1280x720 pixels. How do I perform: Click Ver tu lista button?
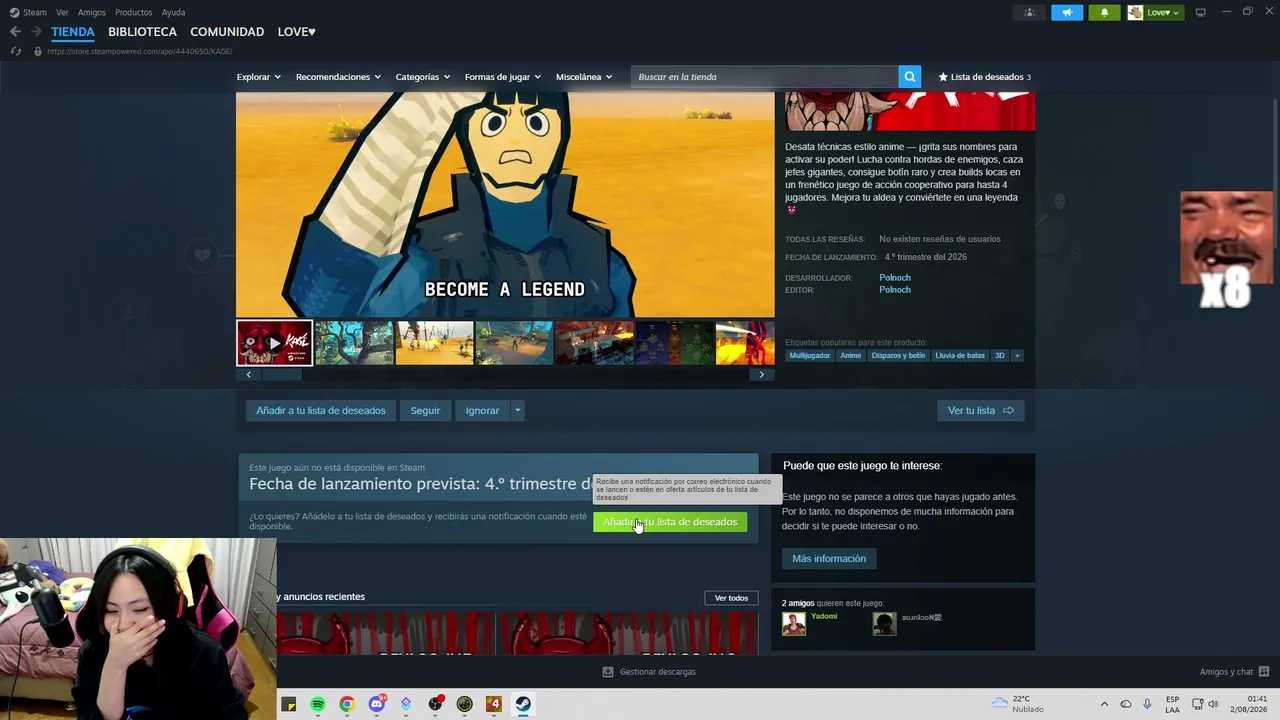click(980, 411)
